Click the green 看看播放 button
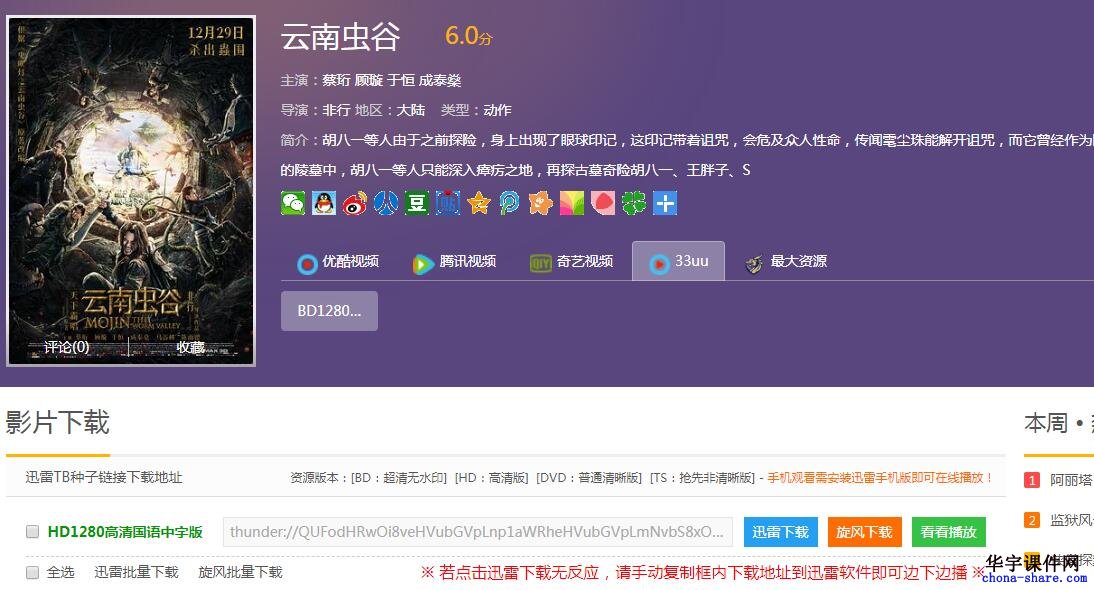Screen dimensions: 1094x590 [949, 531]
